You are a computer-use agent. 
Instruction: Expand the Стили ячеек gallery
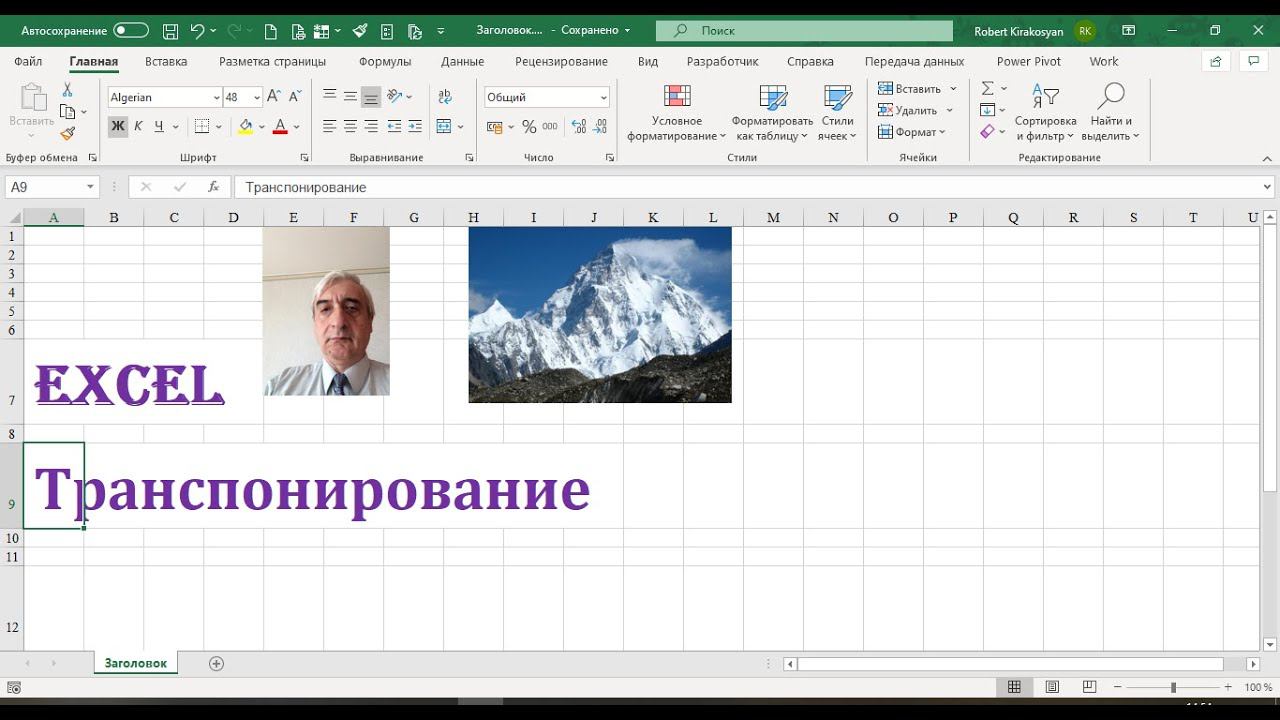click(838, 113)
